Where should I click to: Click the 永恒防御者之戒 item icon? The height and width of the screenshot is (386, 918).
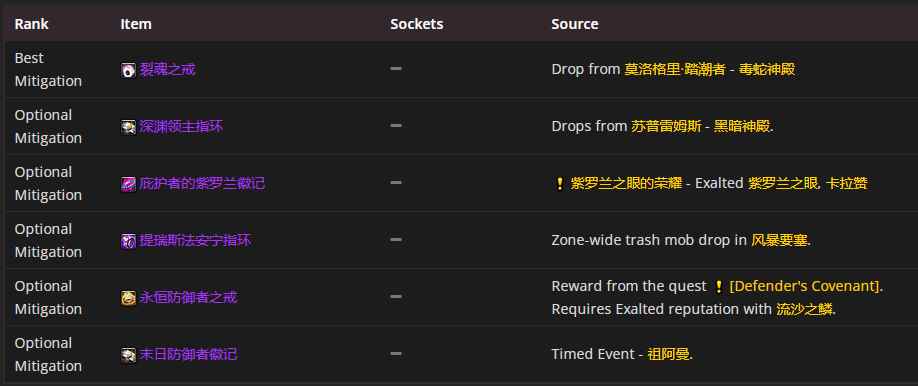[128, 298]
